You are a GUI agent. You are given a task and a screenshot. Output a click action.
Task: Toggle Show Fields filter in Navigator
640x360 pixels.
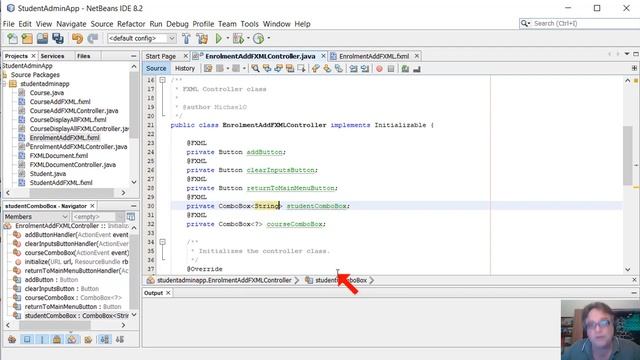pos(27,339)
